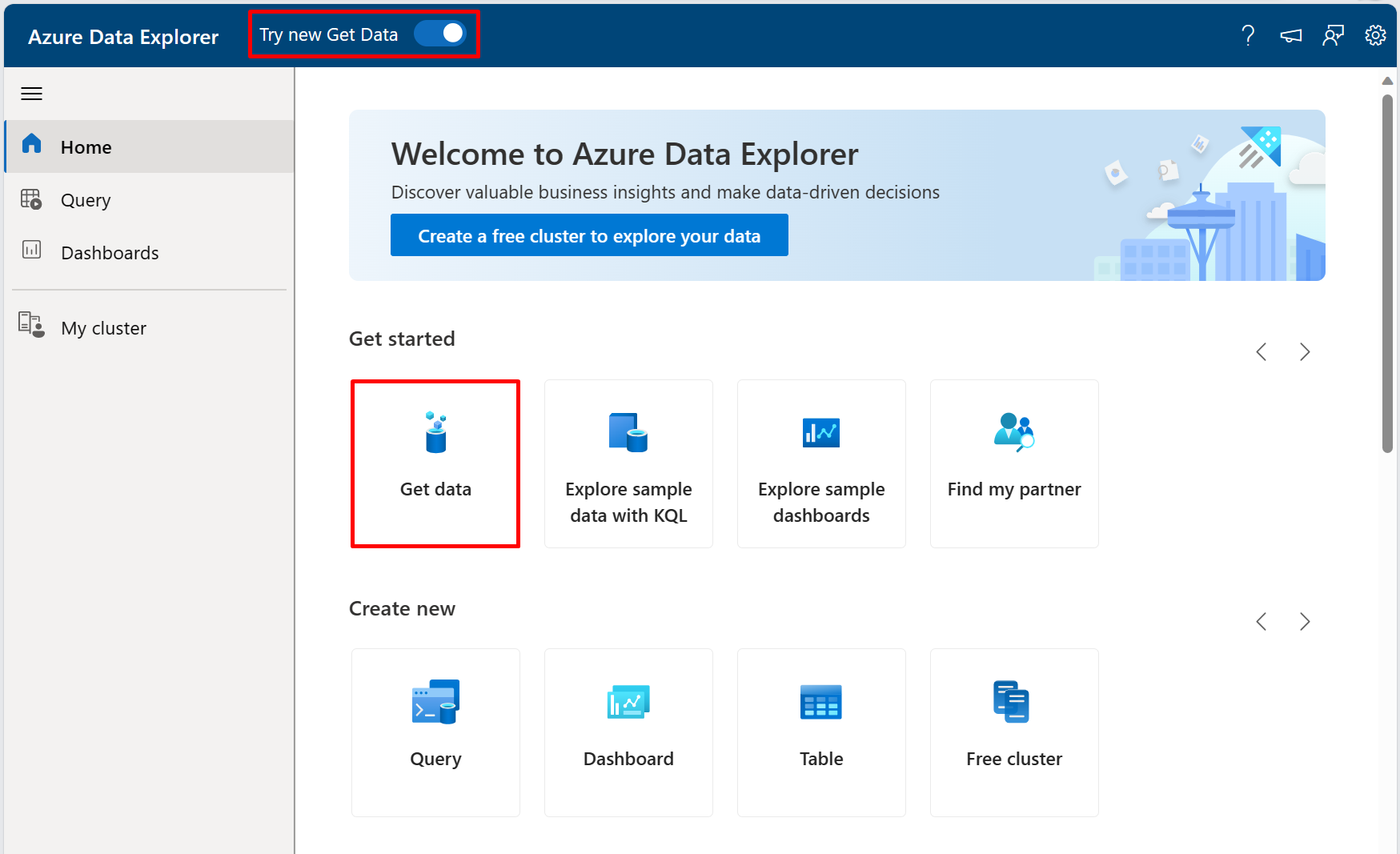Image resolution: width=1400 pixels, height=854 pixels.
Task: Go to My cluster page
Action: (149, 327)
